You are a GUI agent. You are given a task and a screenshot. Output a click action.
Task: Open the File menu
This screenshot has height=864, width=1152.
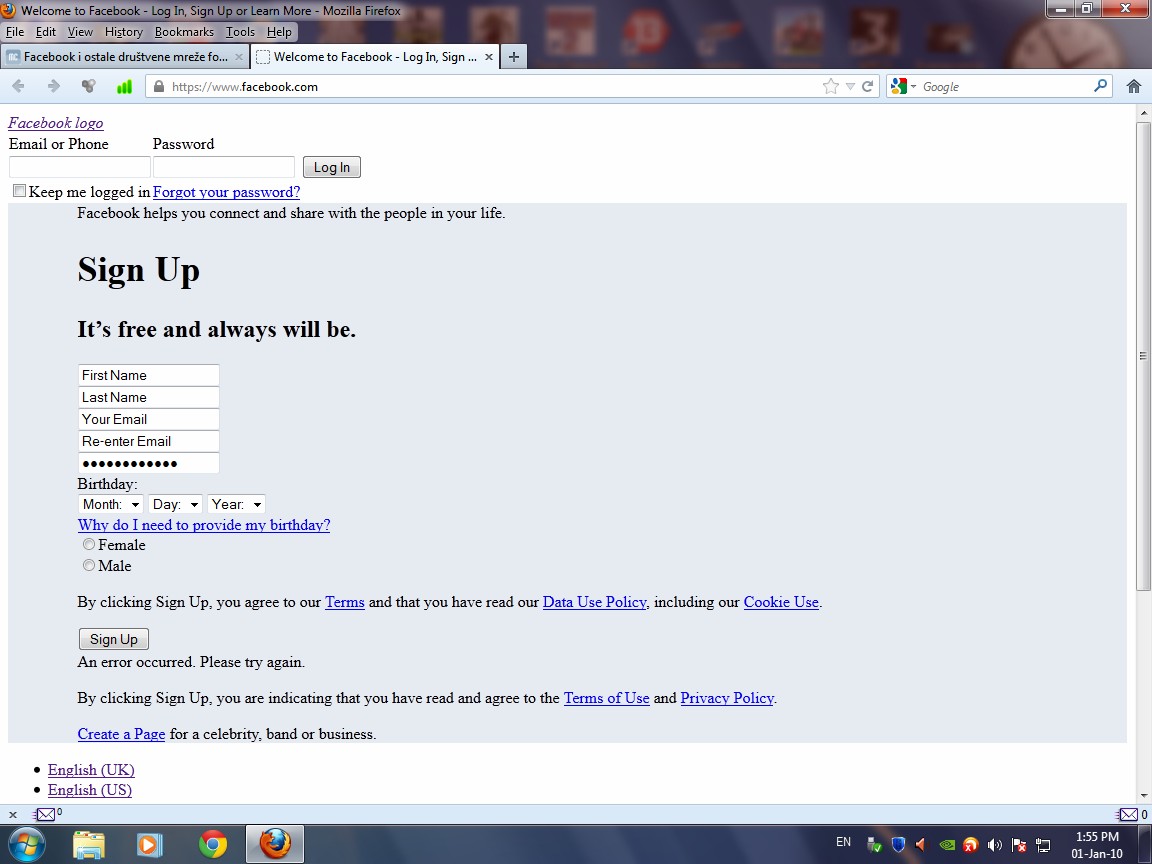(x=15, y=32)
